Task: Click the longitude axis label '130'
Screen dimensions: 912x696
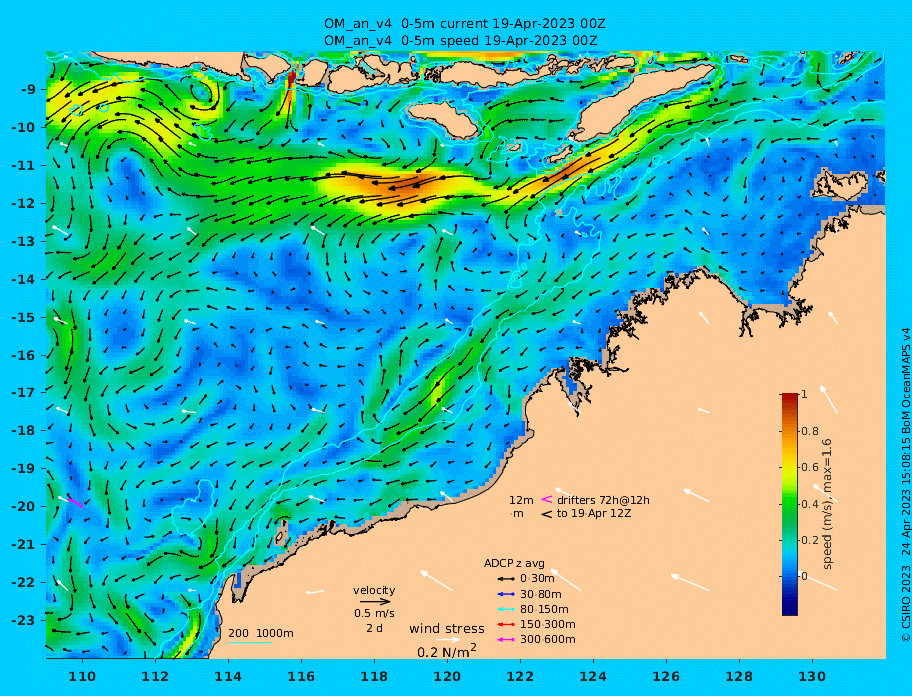Action: (x=812, y=676)
